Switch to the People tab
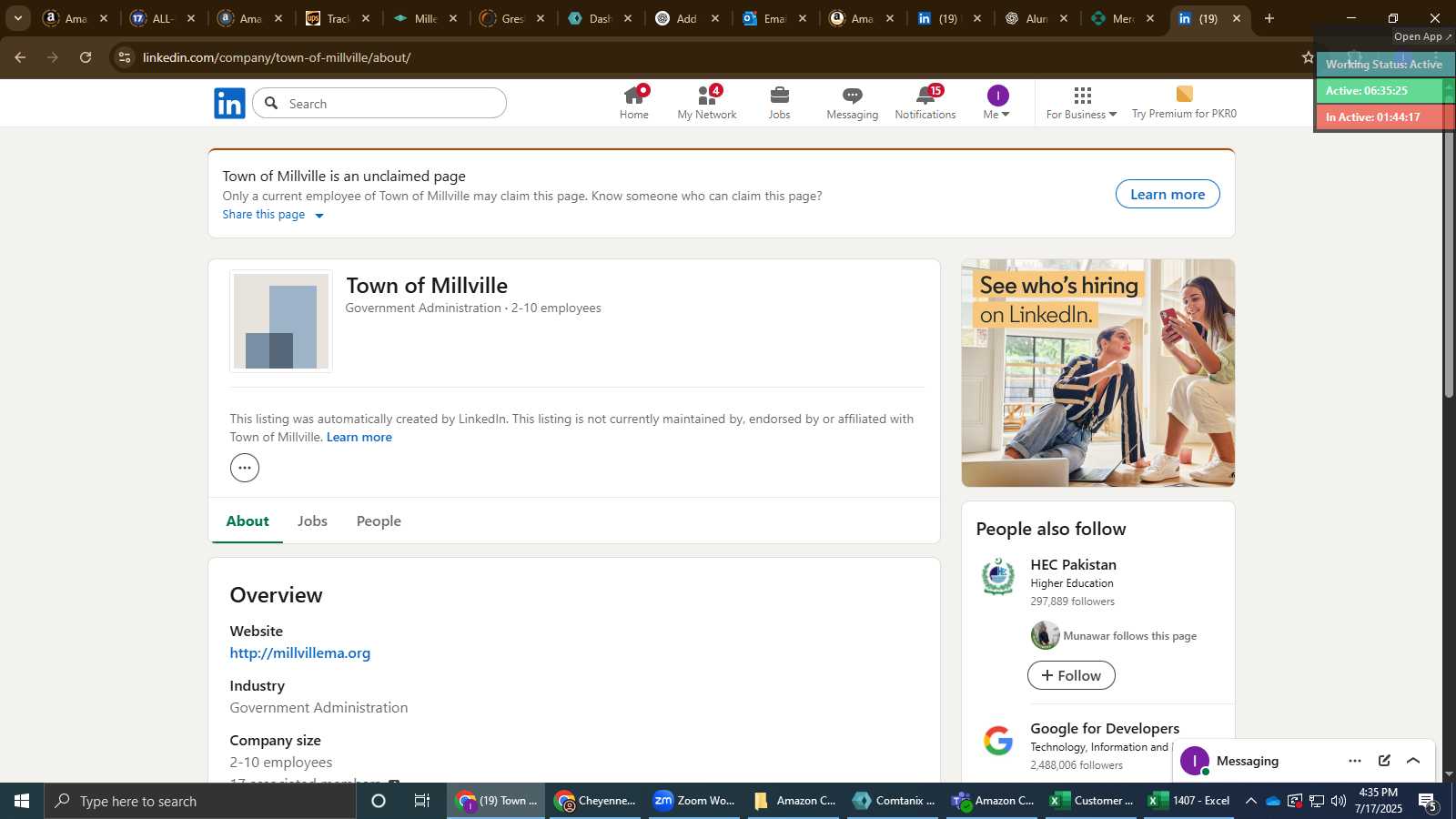Viewport: 1456px width, 819px height. point(379,521)
